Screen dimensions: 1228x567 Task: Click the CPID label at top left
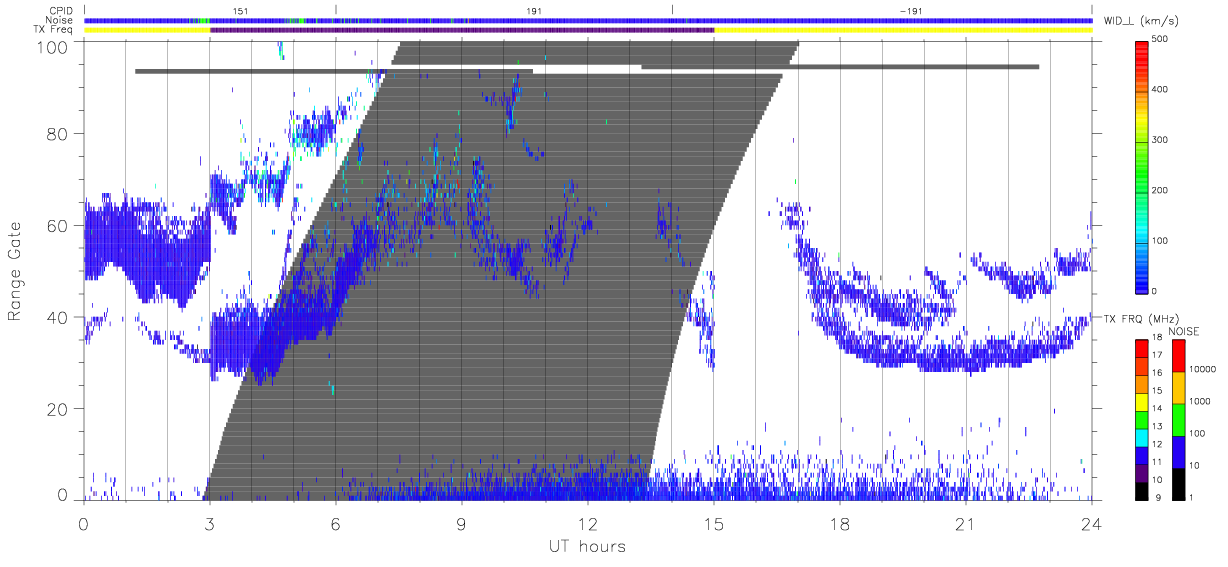(x=61, y=10)
